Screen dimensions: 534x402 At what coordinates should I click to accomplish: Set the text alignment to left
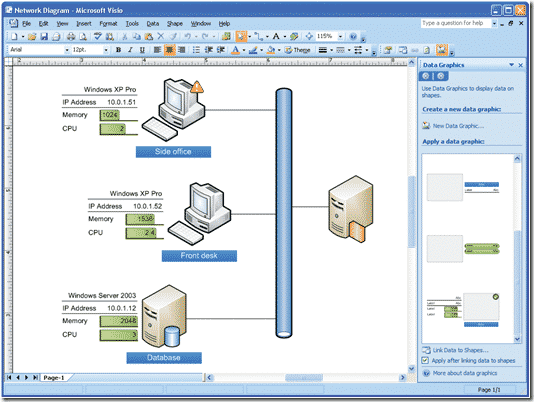(157, 50)
